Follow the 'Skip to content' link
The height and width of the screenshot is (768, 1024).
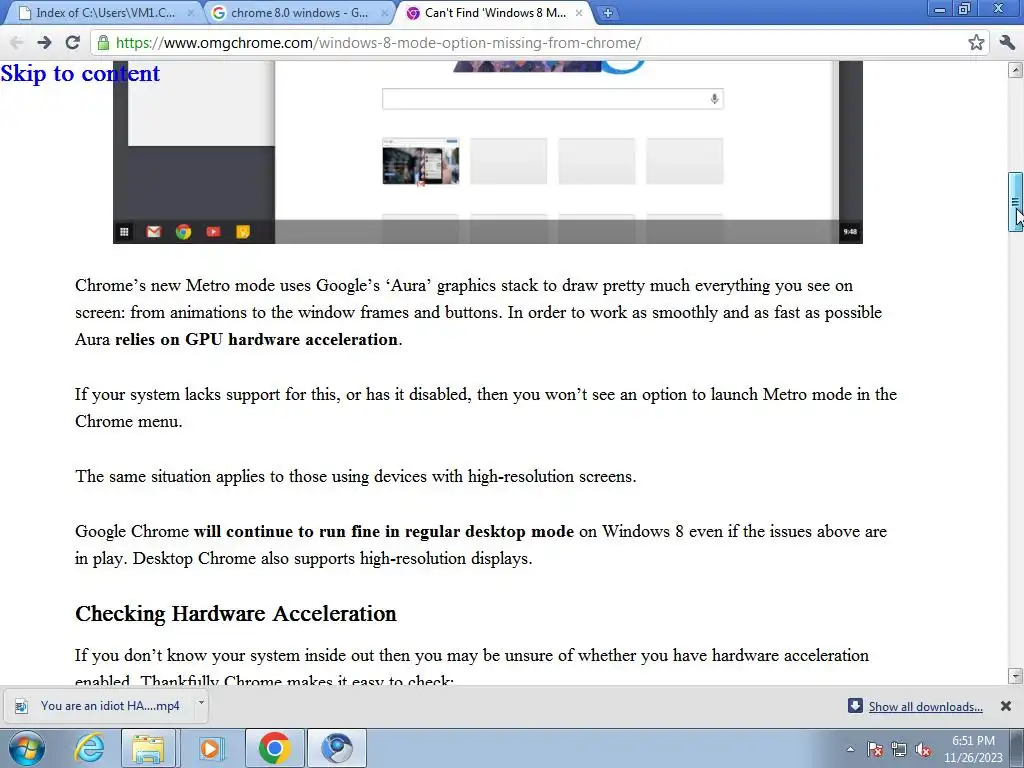[x=80, y=73]
